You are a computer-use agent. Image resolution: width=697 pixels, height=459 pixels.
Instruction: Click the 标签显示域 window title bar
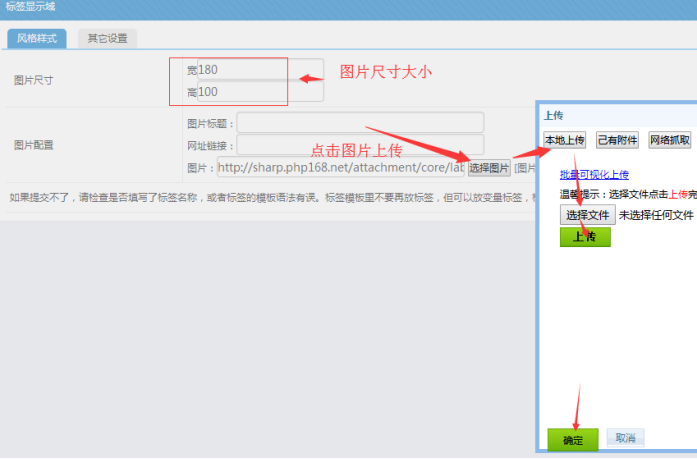click(x=31, y=8)
